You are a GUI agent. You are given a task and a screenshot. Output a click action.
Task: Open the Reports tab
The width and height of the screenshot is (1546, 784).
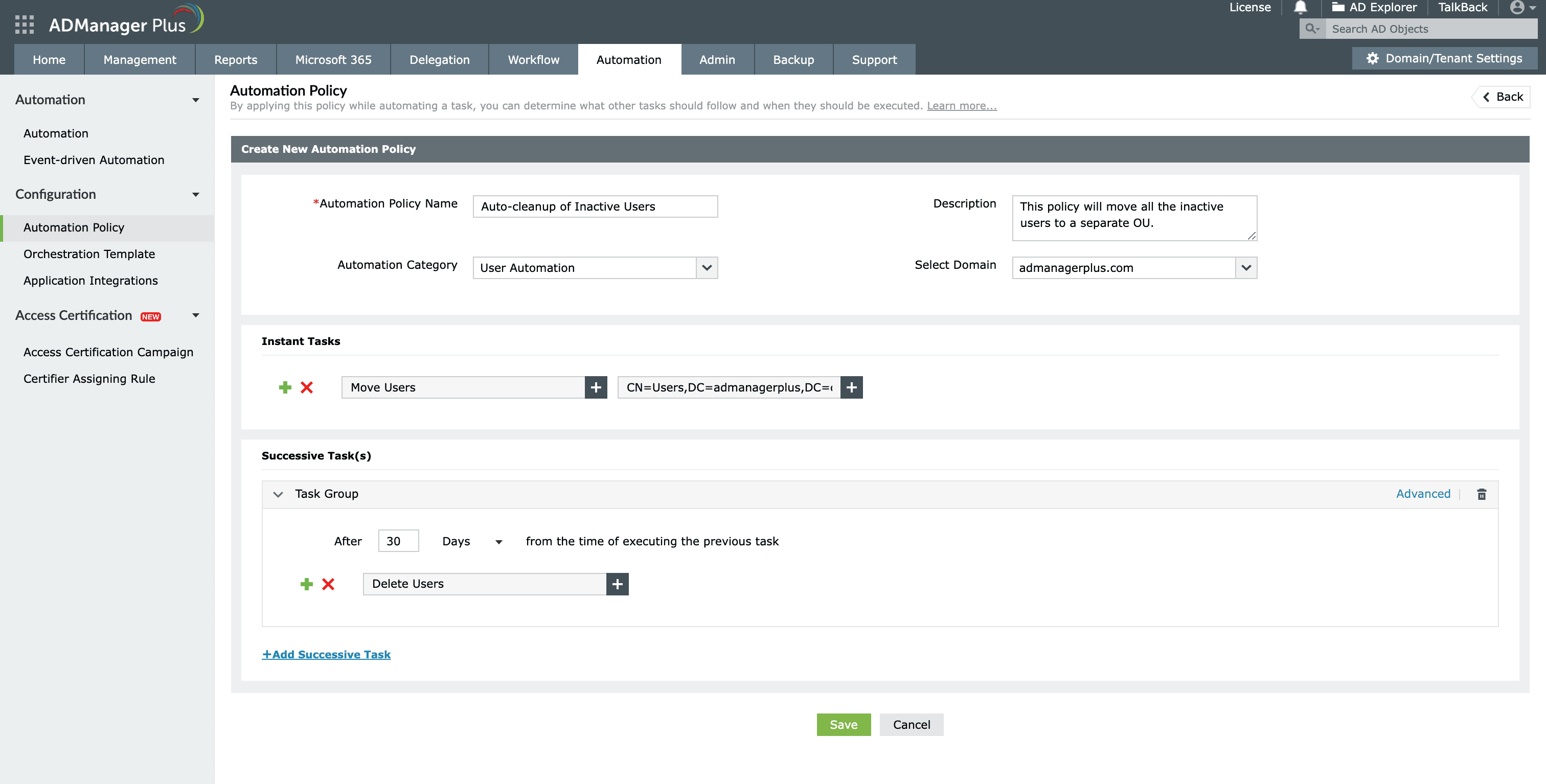click(235, 59)
